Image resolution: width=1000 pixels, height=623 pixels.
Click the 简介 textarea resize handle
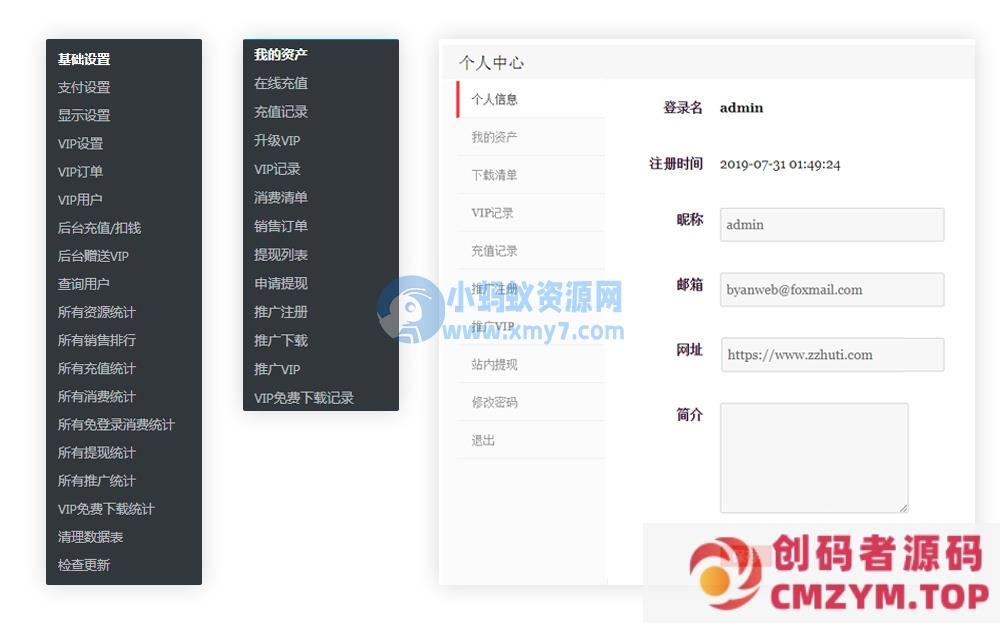[903, 507]
